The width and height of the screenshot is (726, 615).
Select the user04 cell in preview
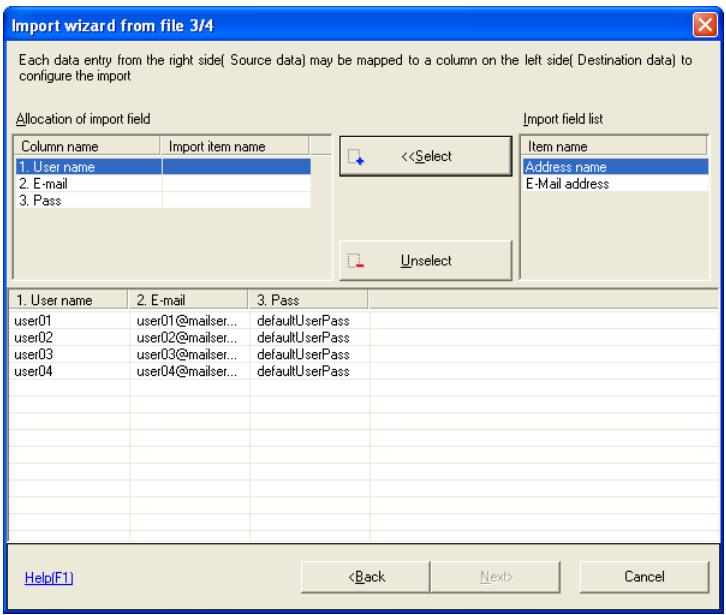[69, 371]
